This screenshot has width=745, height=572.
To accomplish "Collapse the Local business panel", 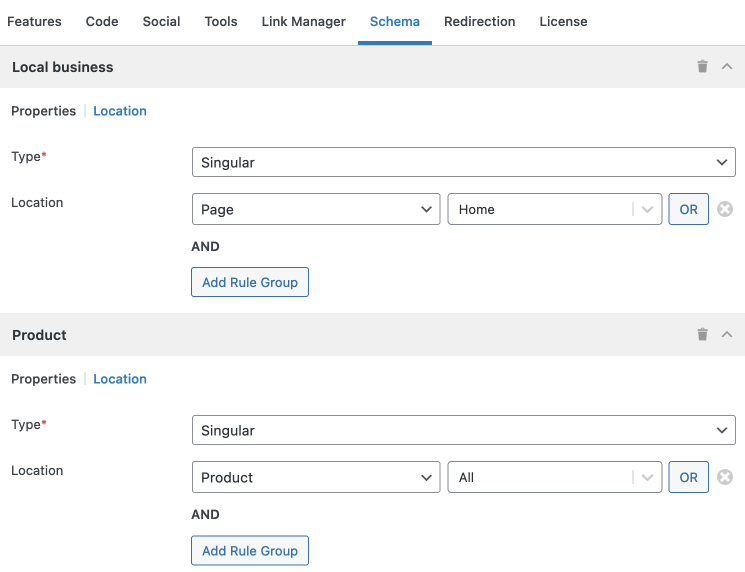I will [x=727, y=67].
